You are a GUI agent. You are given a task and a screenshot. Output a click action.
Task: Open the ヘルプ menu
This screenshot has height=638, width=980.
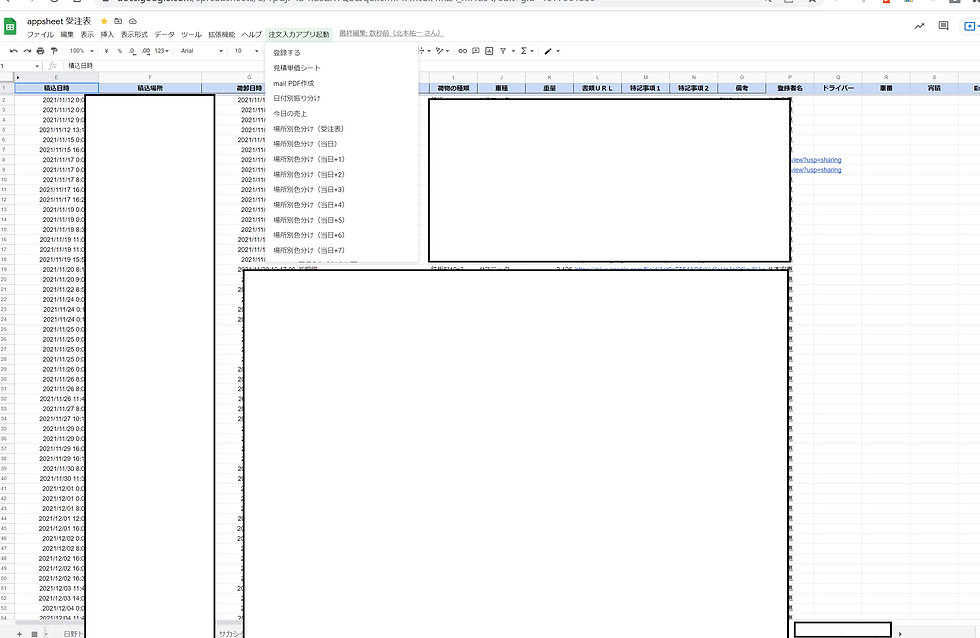[252, 34]
